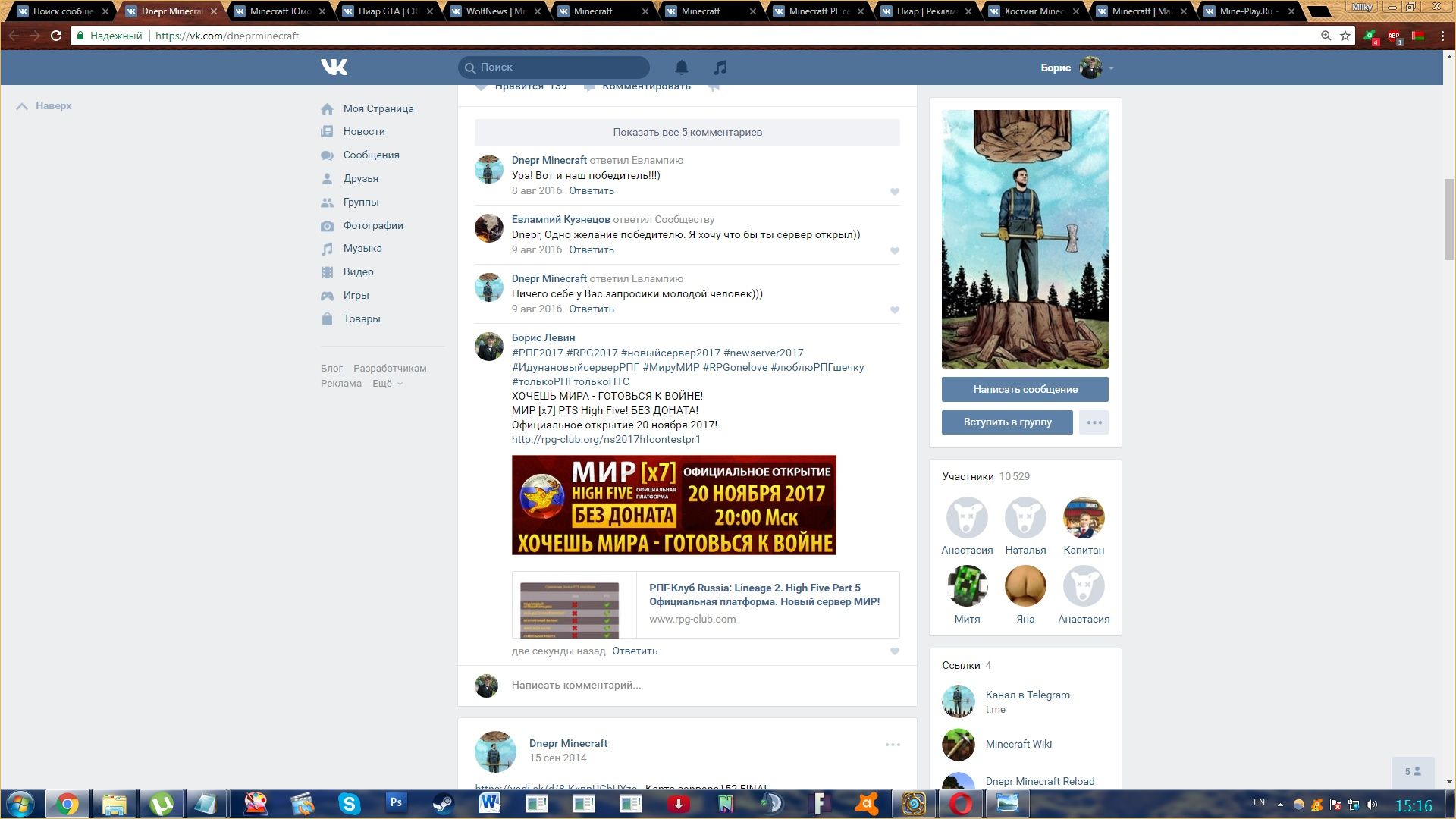Click the VK logo icon

(334, 67)
